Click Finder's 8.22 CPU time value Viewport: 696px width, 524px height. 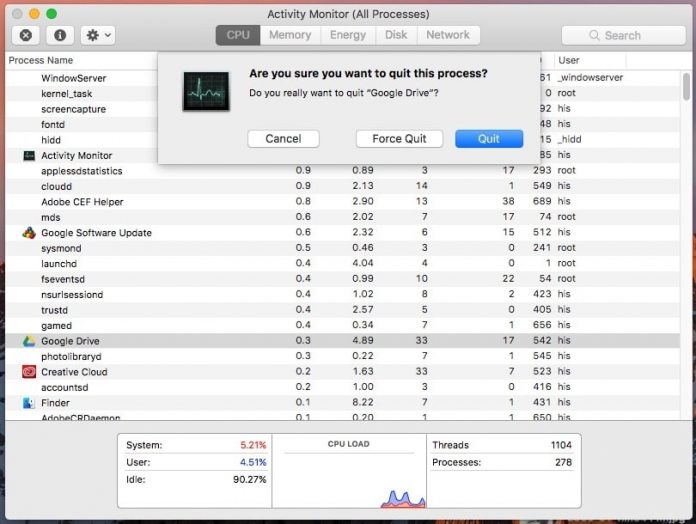point(363,402)
